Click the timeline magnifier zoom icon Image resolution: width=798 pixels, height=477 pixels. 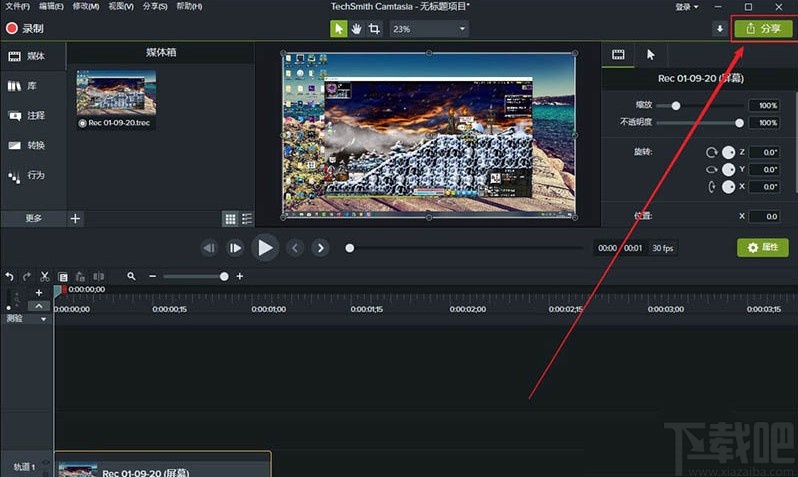coord(131,276)
